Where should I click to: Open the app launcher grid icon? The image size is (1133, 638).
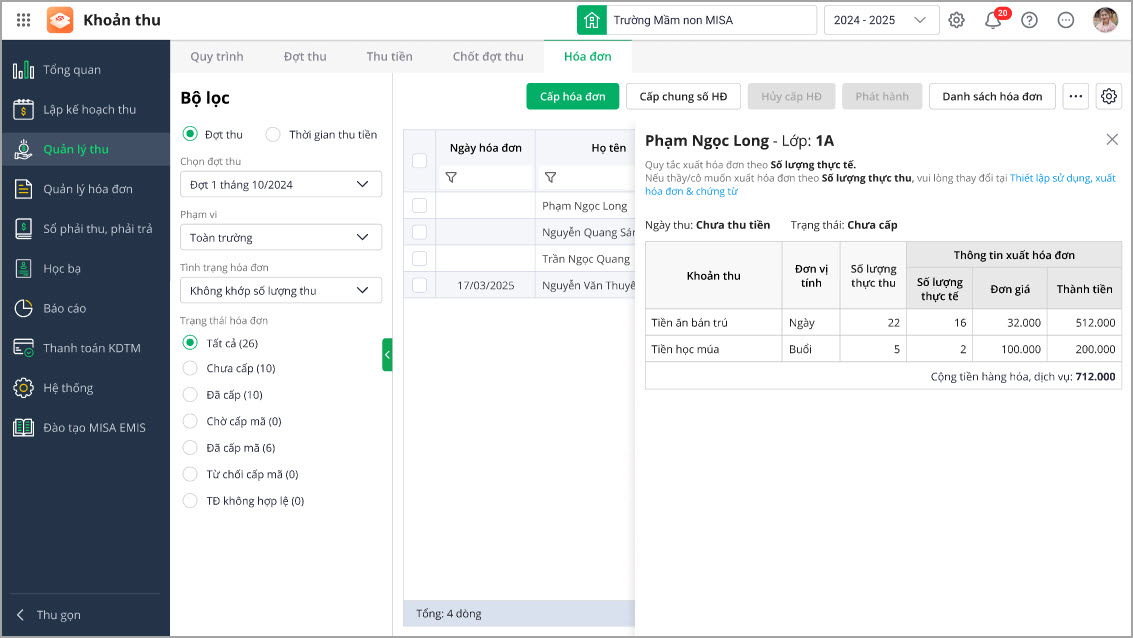coord(24,20)
